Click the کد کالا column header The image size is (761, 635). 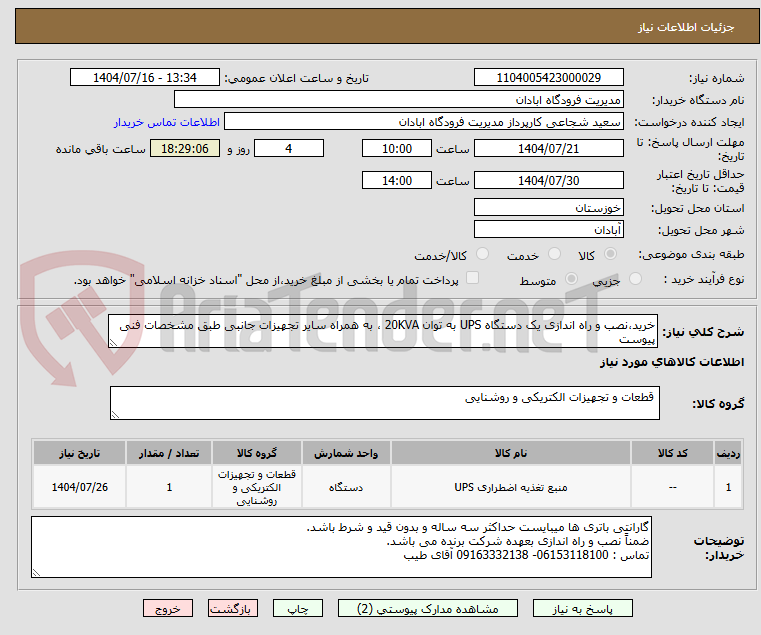tap(672, 453)
